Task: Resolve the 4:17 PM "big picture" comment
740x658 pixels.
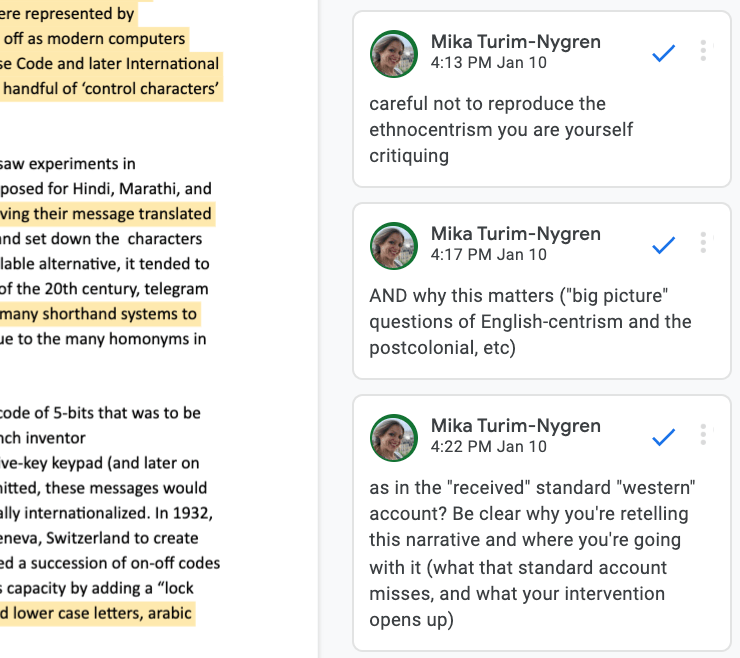Action: tap(663, 245)
